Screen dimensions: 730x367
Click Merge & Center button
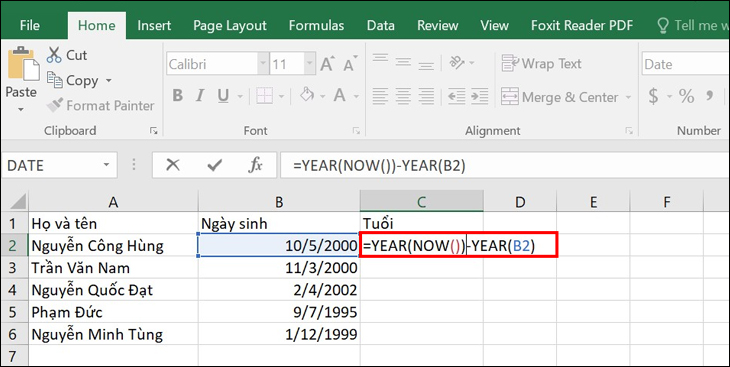(560, 97)
